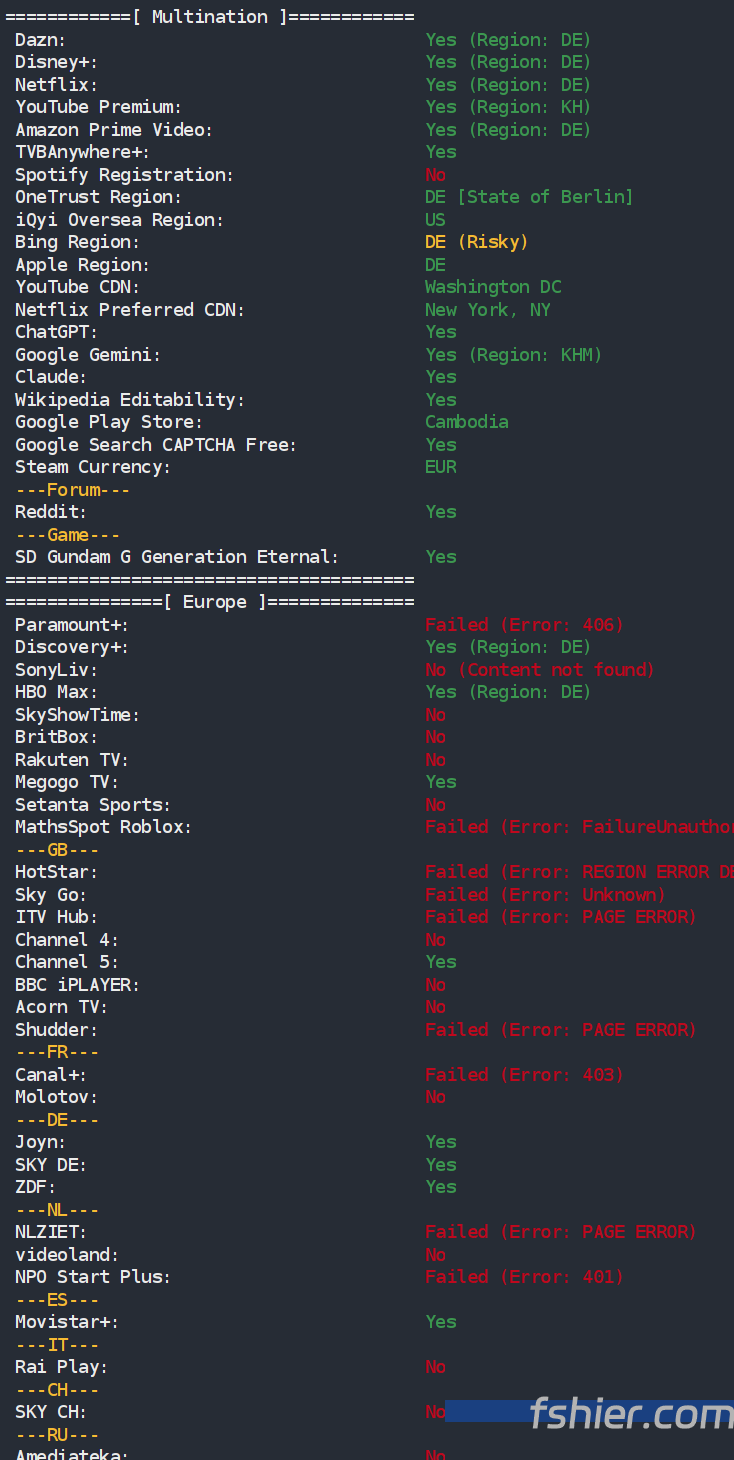Click the Google Play Store 'Cambodia' value
Image resolution: width=734 pixels, height=1460 pixels.
(x=466, y=422)
